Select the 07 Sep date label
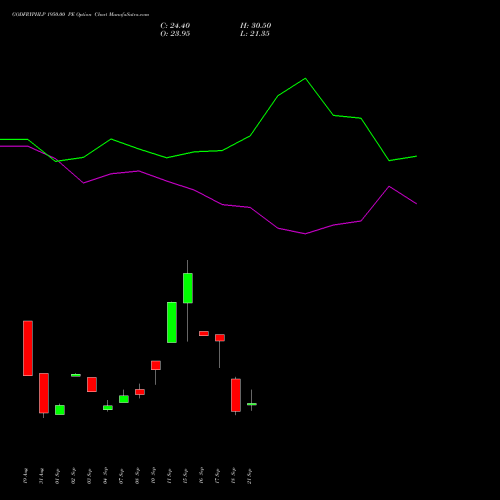The width and height of the screenshot is (500, 500). (x=122, y=476)
